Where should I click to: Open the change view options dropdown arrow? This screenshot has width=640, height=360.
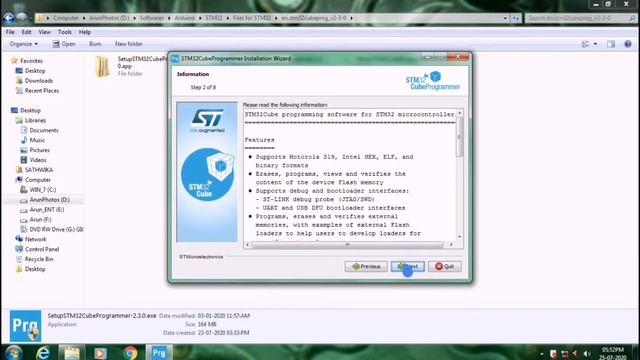click(595, 44)
